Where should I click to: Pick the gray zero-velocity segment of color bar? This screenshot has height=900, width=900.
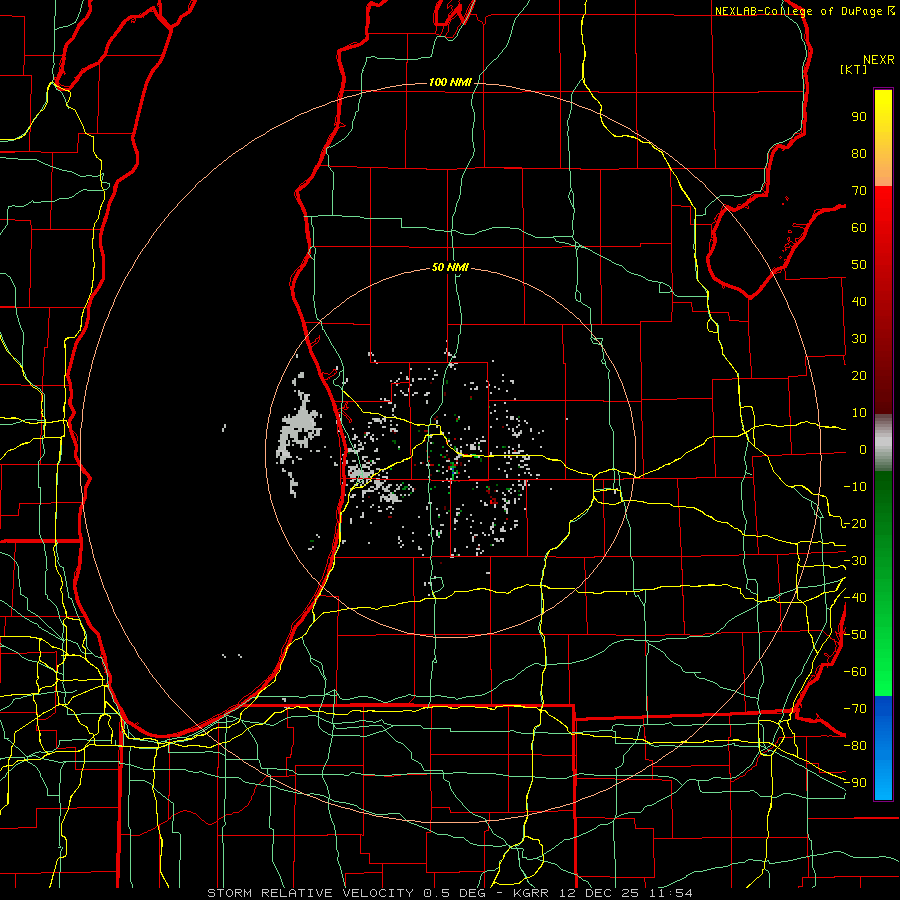pyautogui.click(x=883, y=443)
